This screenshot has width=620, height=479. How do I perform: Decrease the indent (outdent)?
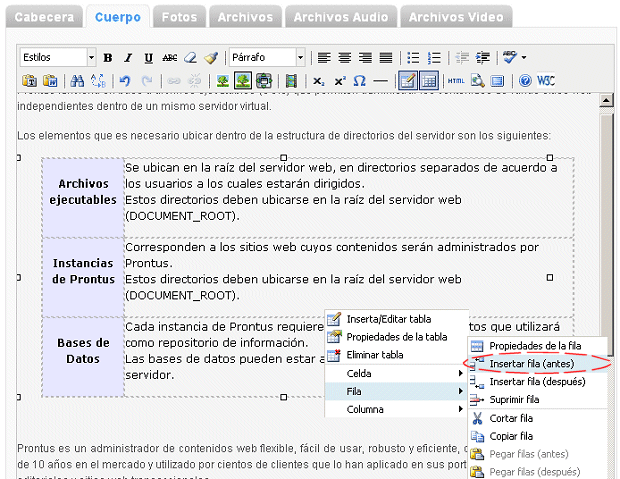coord(462,58)
